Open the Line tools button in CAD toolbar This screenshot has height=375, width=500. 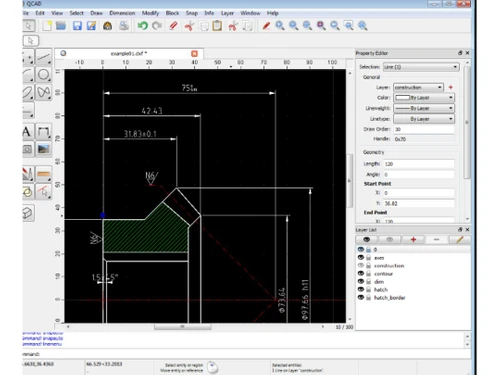(x=44, y=57)
